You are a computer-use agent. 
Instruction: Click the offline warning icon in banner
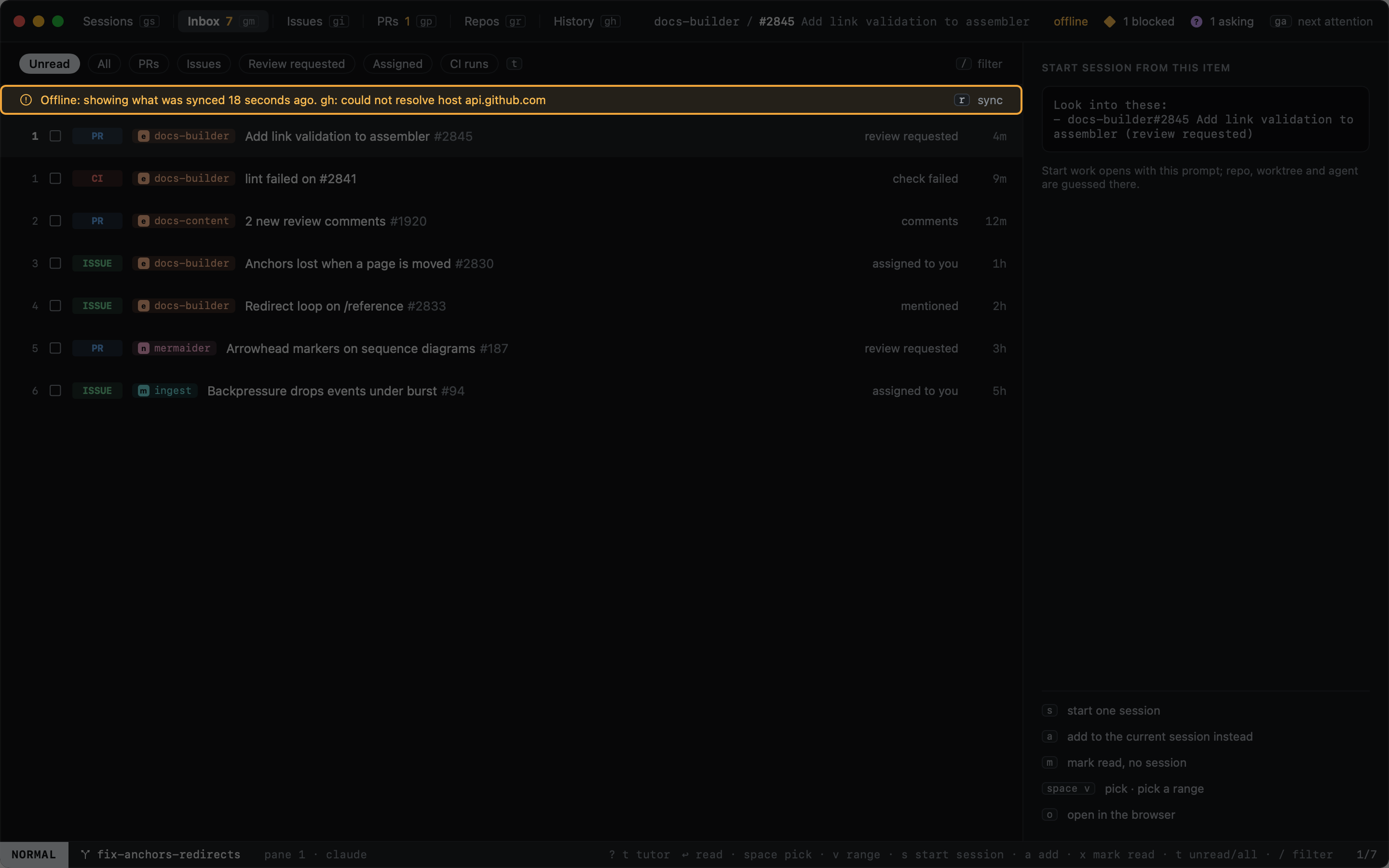(x=26, y=100)
